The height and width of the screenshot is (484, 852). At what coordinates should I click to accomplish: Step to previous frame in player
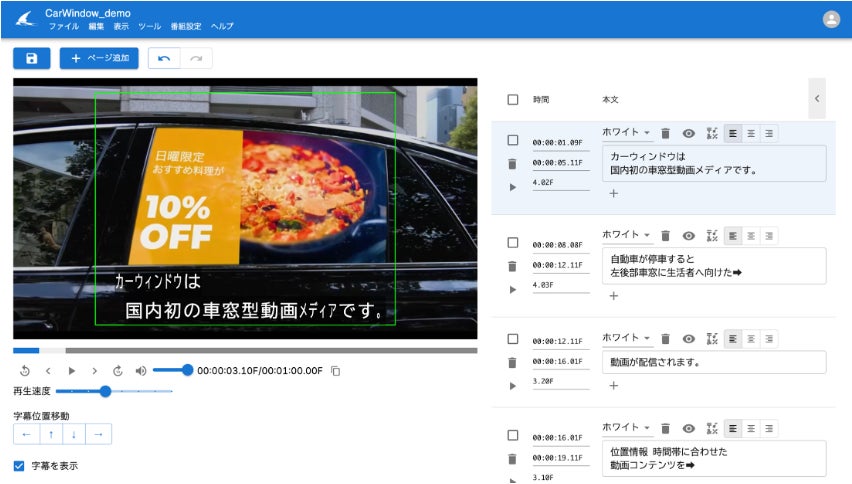coord(48,371)
